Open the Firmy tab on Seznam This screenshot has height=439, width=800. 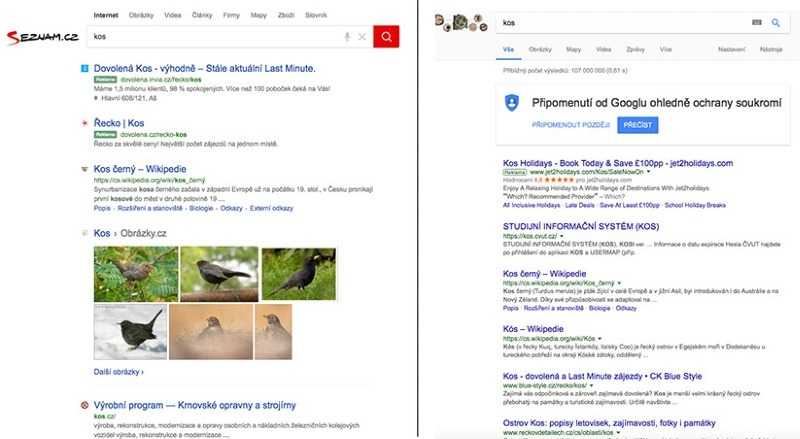point(231,15)
